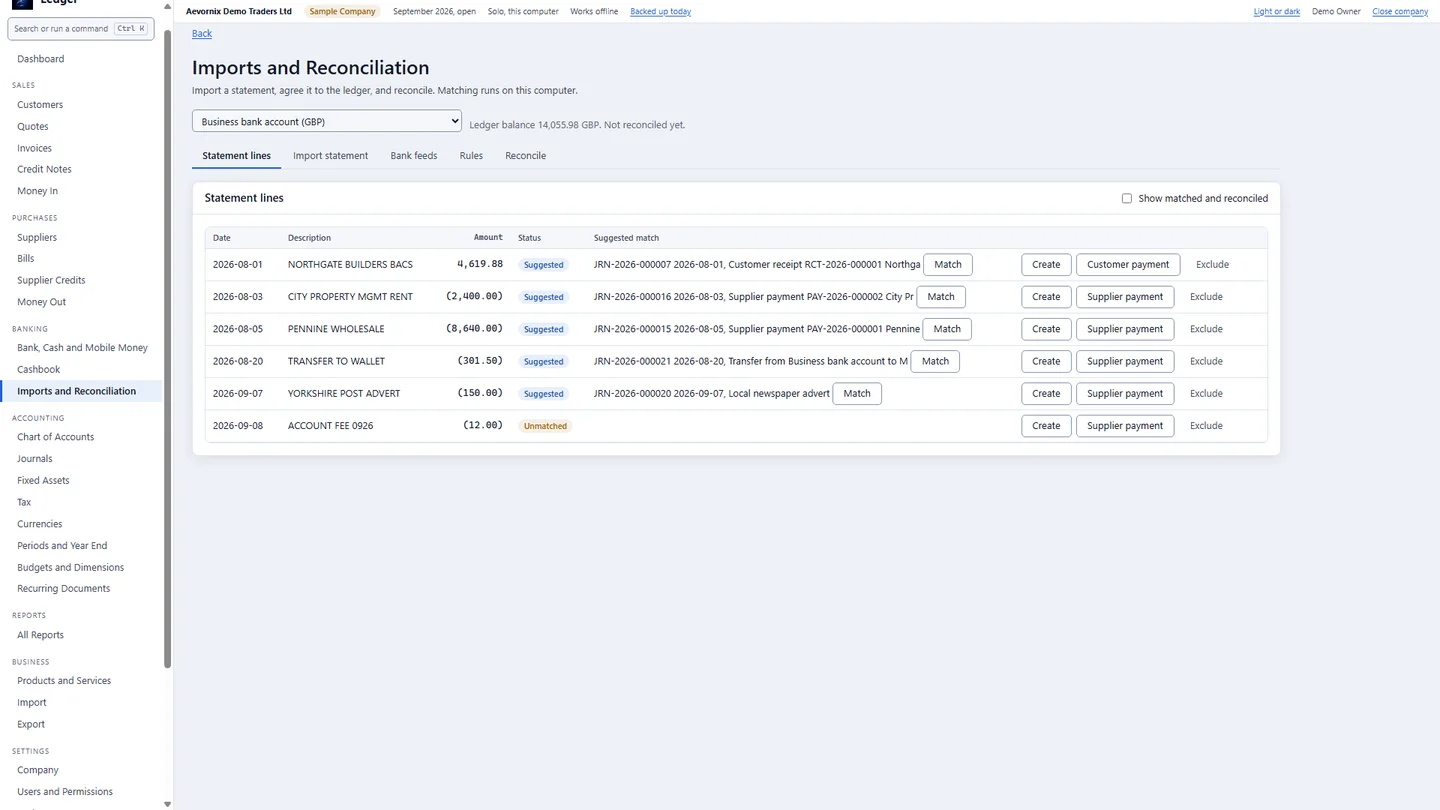1440x810 pixels.
Task: Exclude the ACCOUNT FEE 0926 line
Action: (x=1206, y=426)
